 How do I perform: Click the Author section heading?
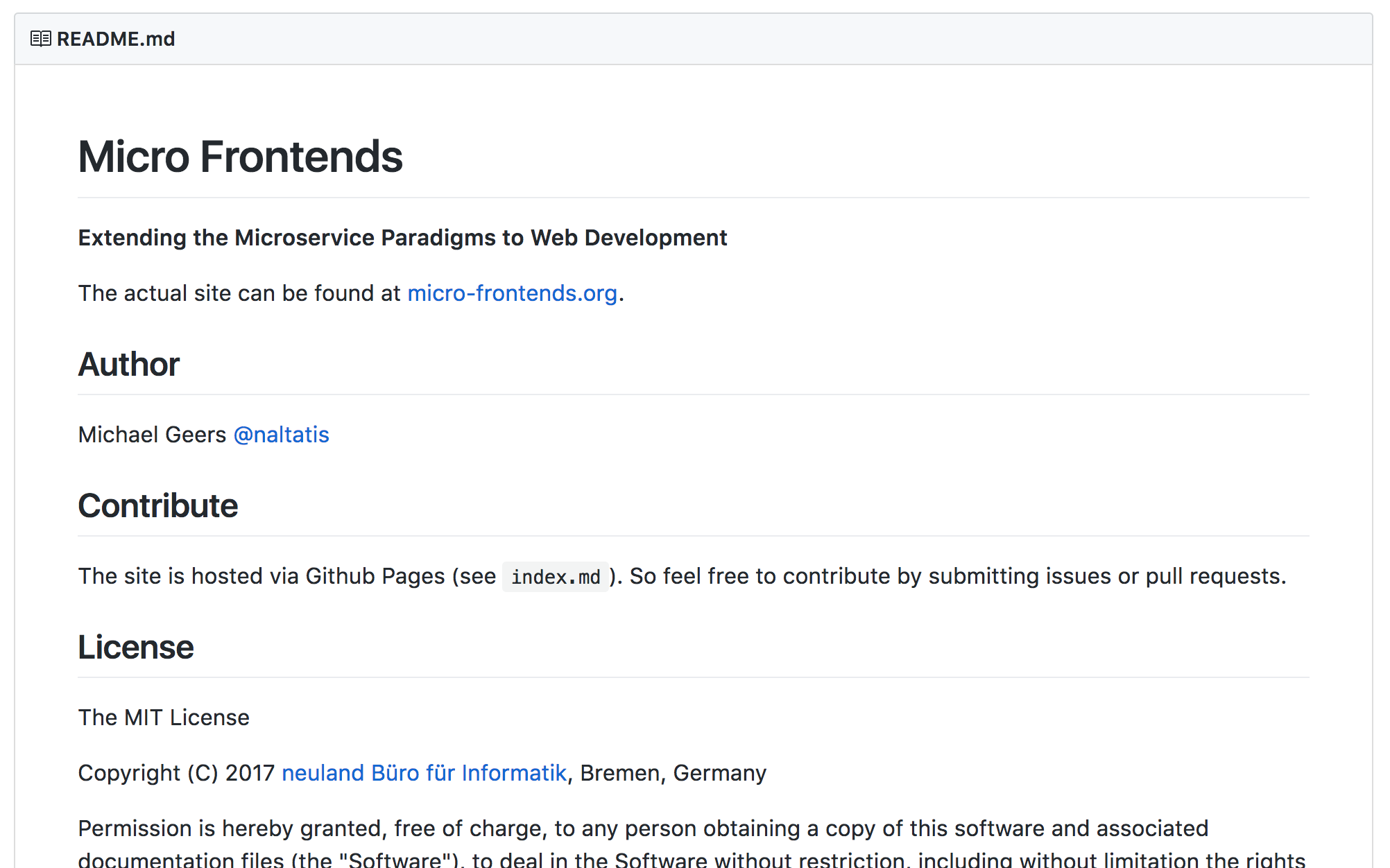tap(129, 365)
